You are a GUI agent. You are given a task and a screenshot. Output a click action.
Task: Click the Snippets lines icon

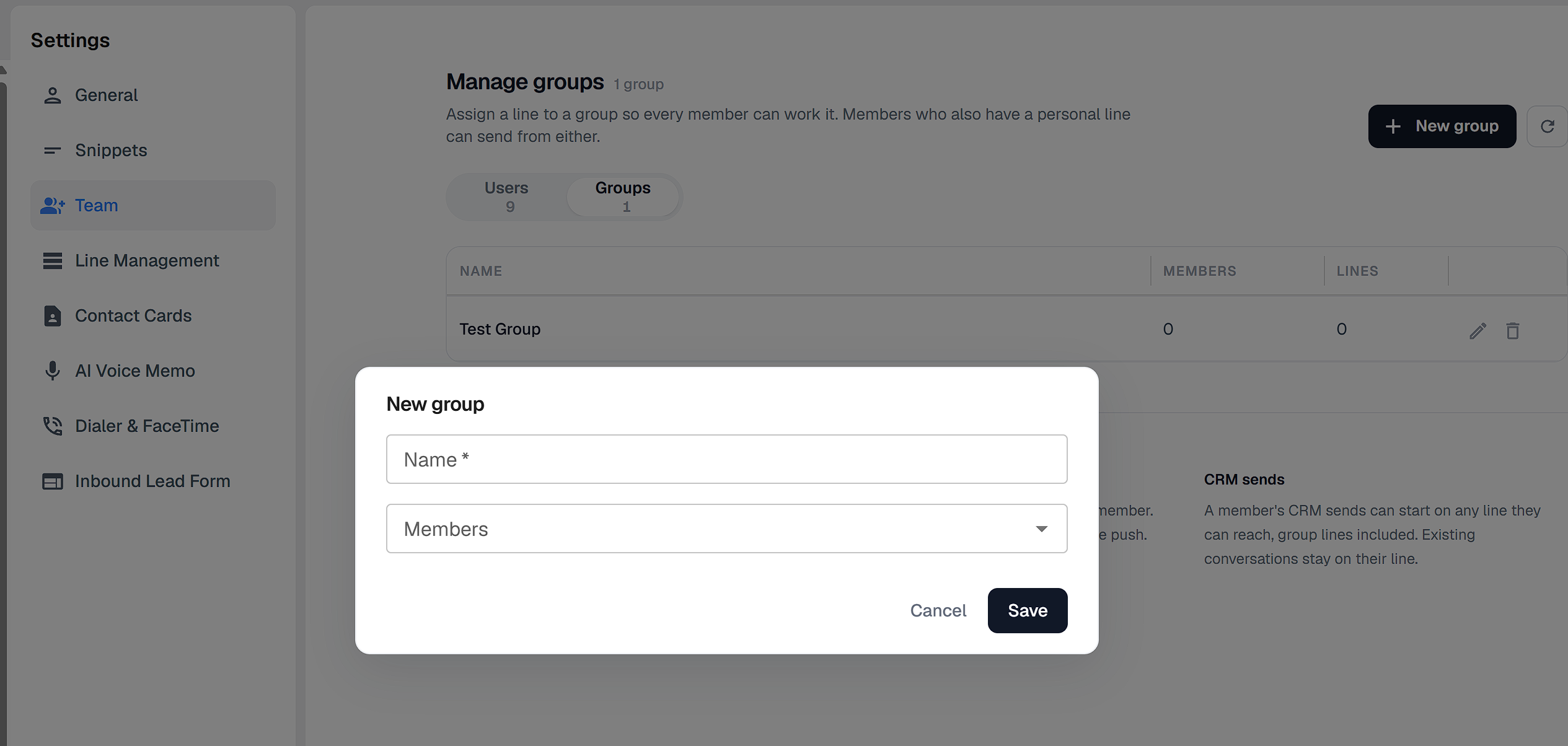[x=53, y=151]
